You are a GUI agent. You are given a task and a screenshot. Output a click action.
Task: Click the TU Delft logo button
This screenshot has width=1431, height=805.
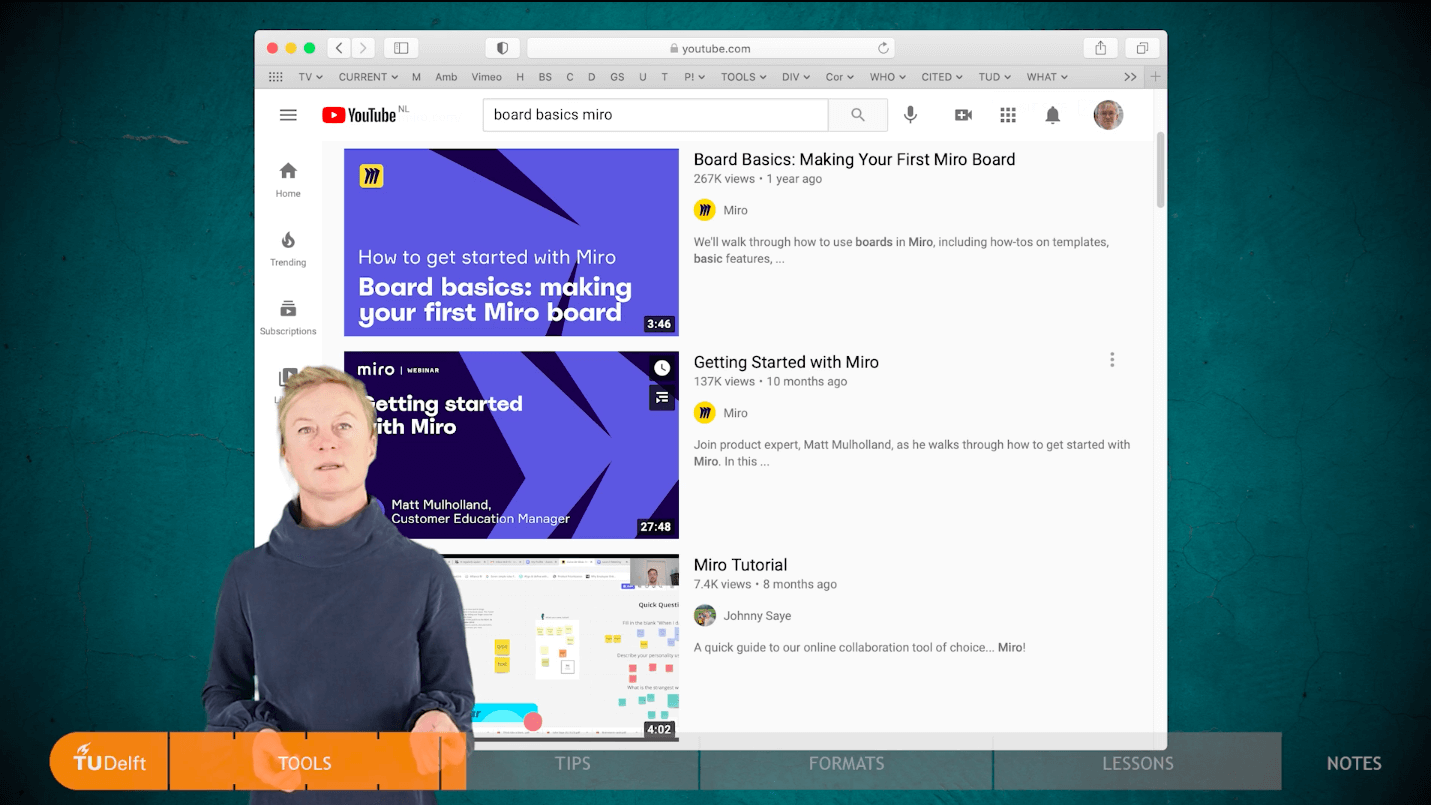coord(110,761)
